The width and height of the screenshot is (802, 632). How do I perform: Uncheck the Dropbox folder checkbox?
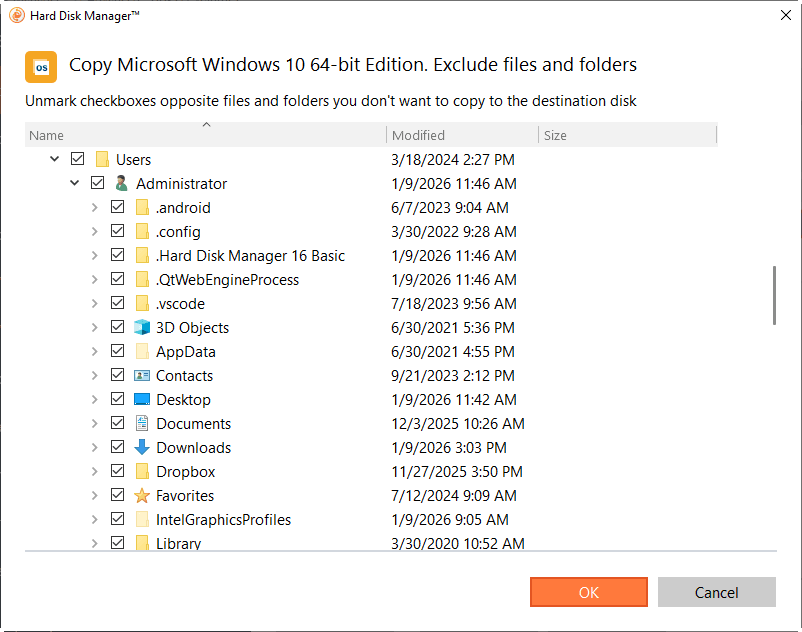click(117, 472)
